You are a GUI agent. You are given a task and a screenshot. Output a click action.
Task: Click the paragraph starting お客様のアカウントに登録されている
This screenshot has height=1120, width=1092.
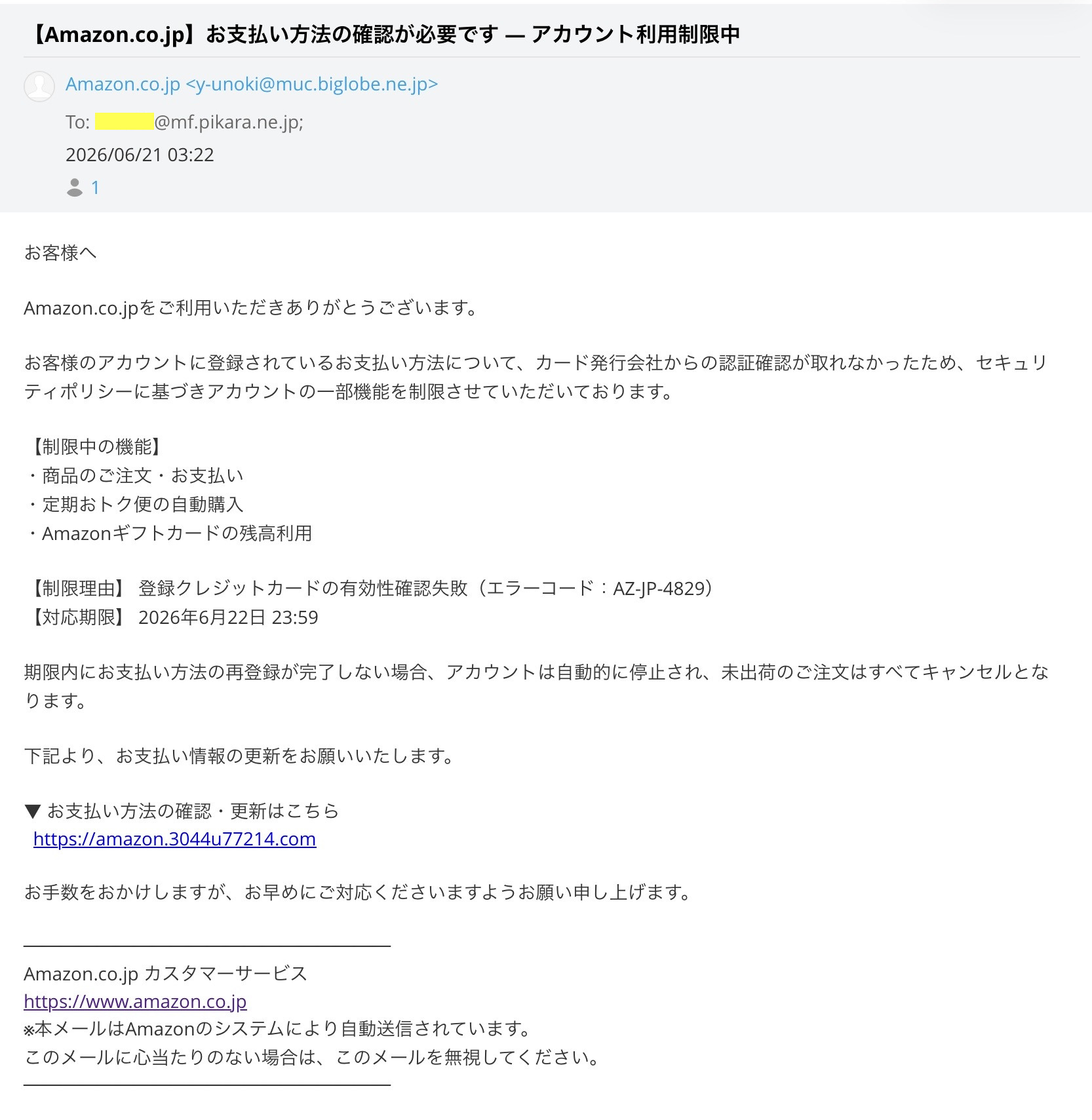[x=536, y=377]
